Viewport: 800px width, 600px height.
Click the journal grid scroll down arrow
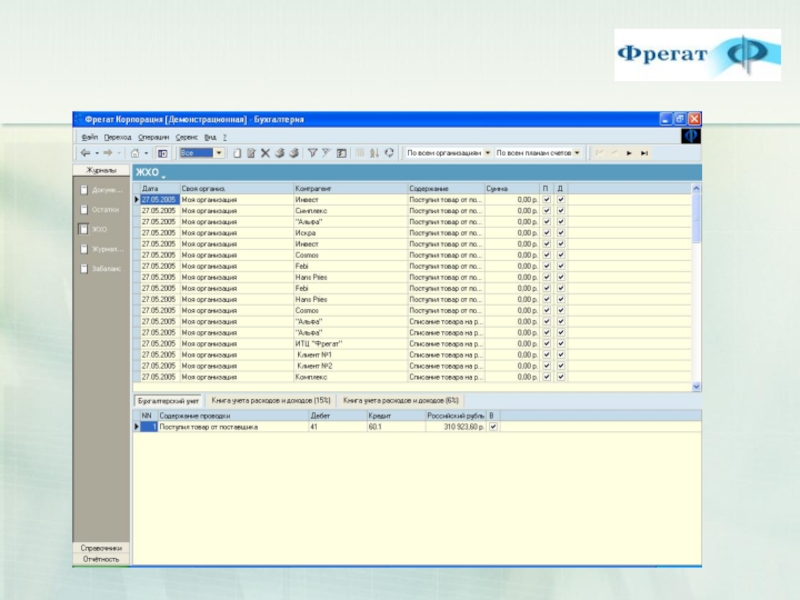(696, 387)
